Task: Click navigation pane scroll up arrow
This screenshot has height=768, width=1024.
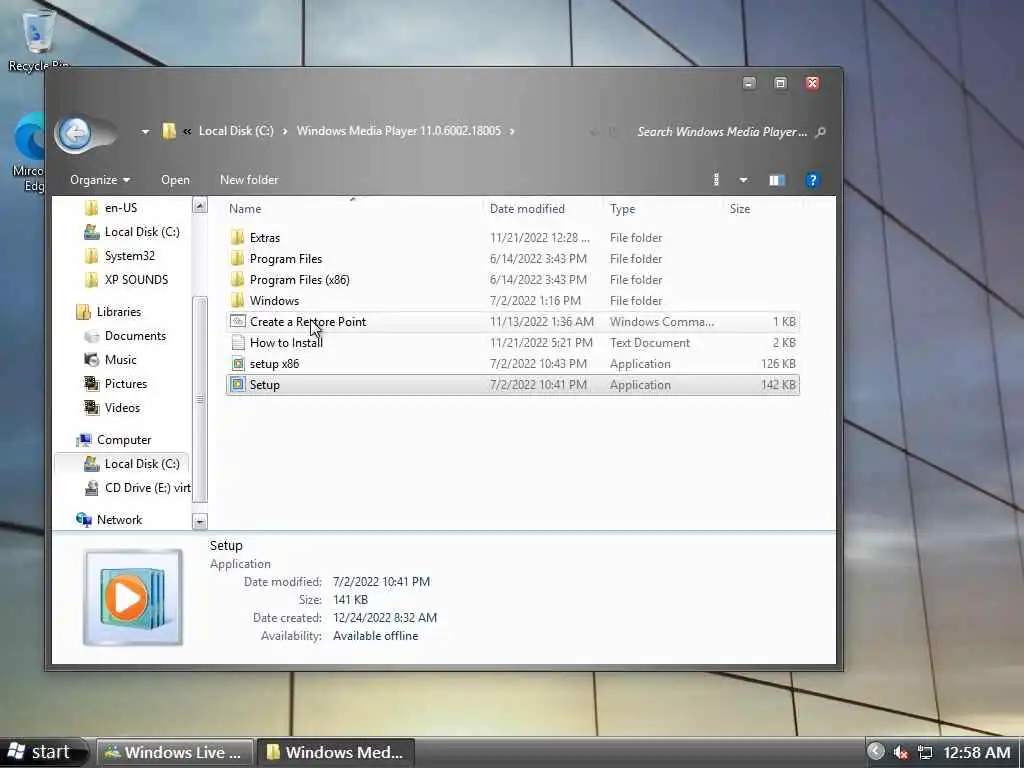Action: point(200,206)
